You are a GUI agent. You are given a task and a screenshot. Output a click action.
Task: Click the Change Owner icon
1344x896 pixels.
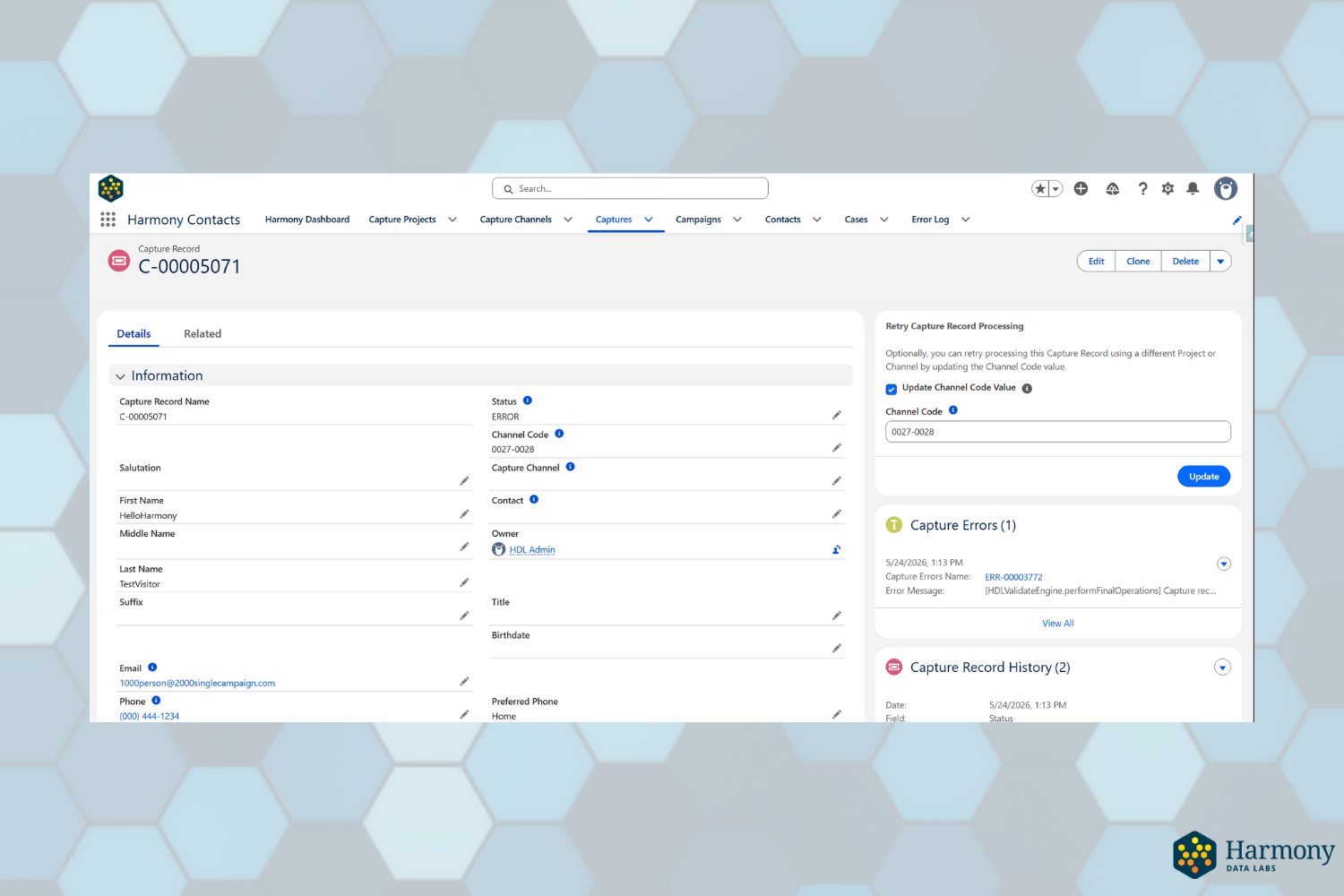pyautogui.click(x=837, y=550)
